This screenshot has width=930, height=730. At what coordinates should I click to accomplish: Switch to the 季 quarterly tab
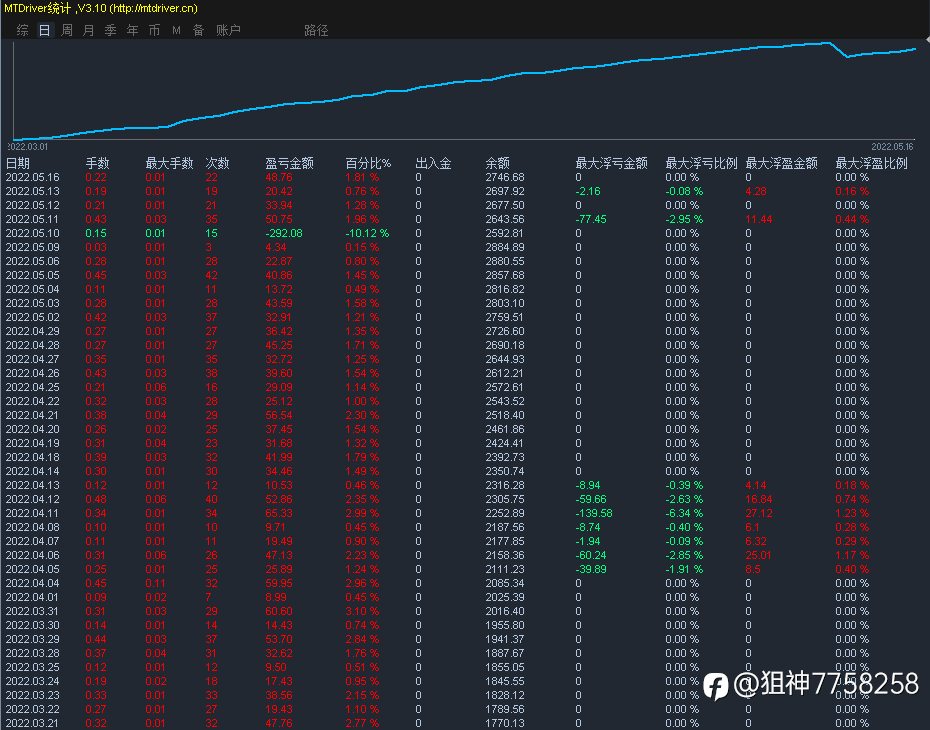tap(110, 30)
